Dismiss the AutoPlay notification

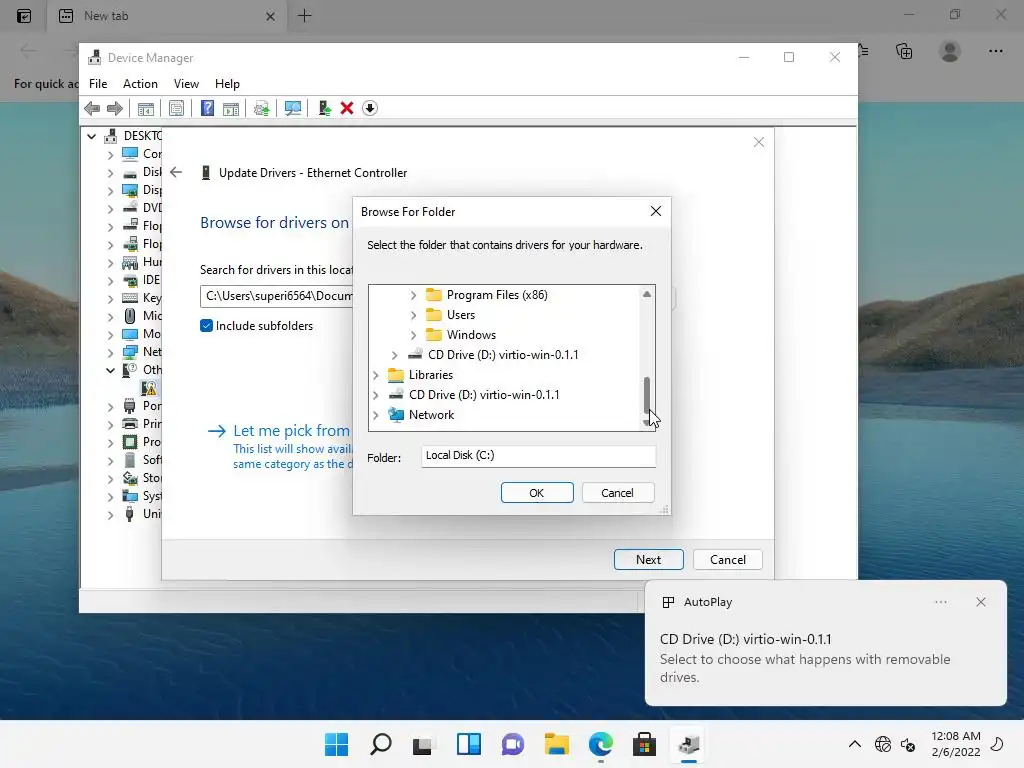(x=980, y=602)
